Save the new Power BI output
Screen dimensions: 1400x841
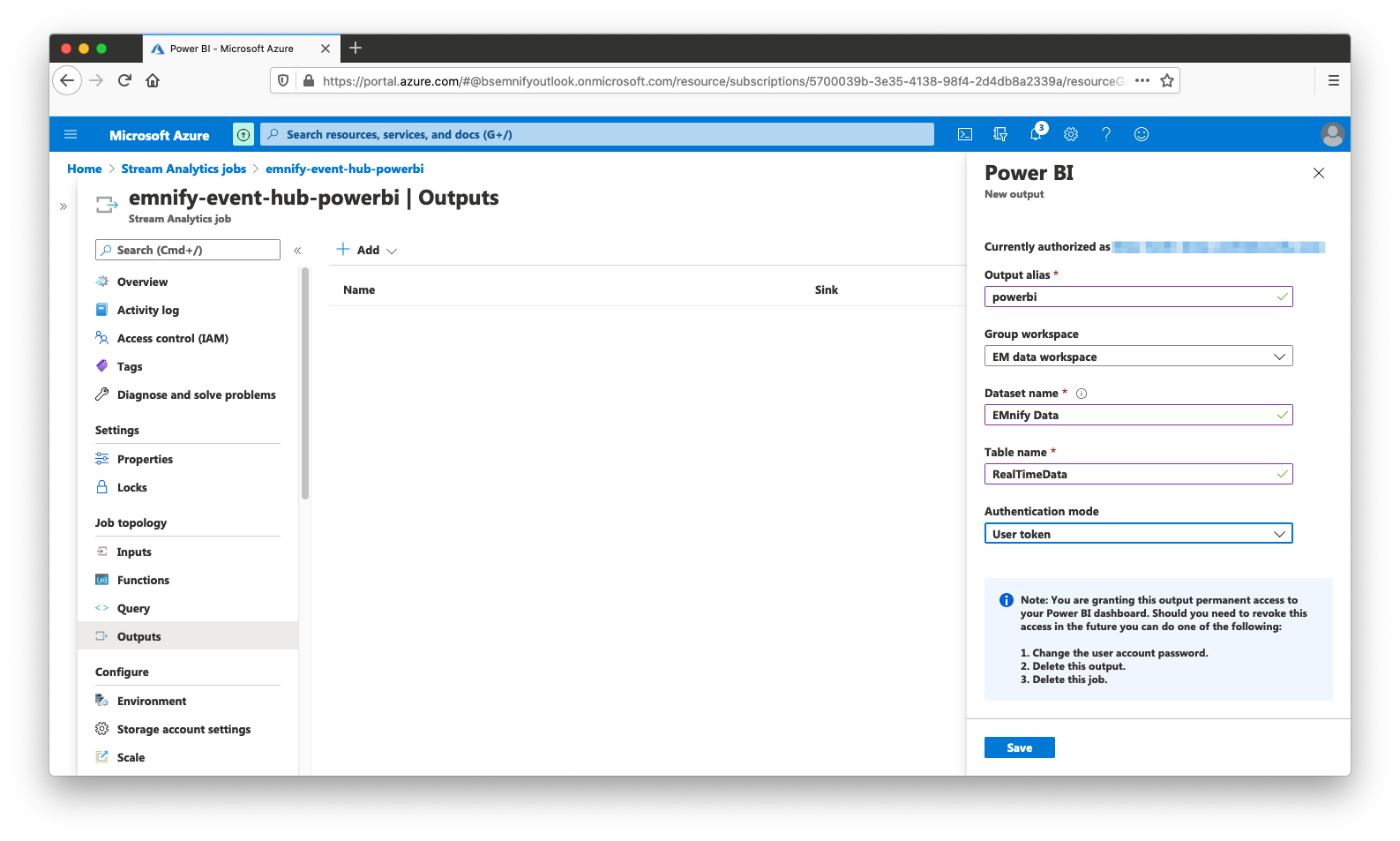(1019, 747)
